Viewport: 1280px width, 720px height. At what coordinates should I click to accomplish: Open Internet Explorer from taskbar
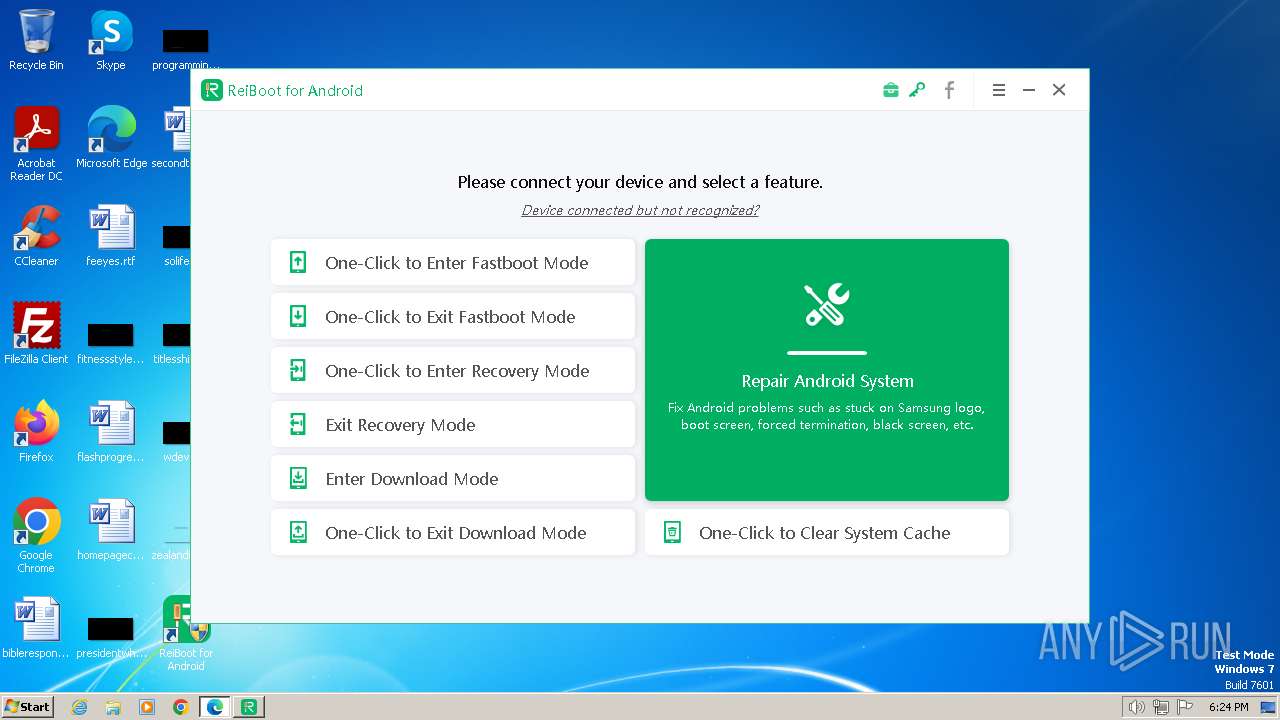[x=79, y=707]
